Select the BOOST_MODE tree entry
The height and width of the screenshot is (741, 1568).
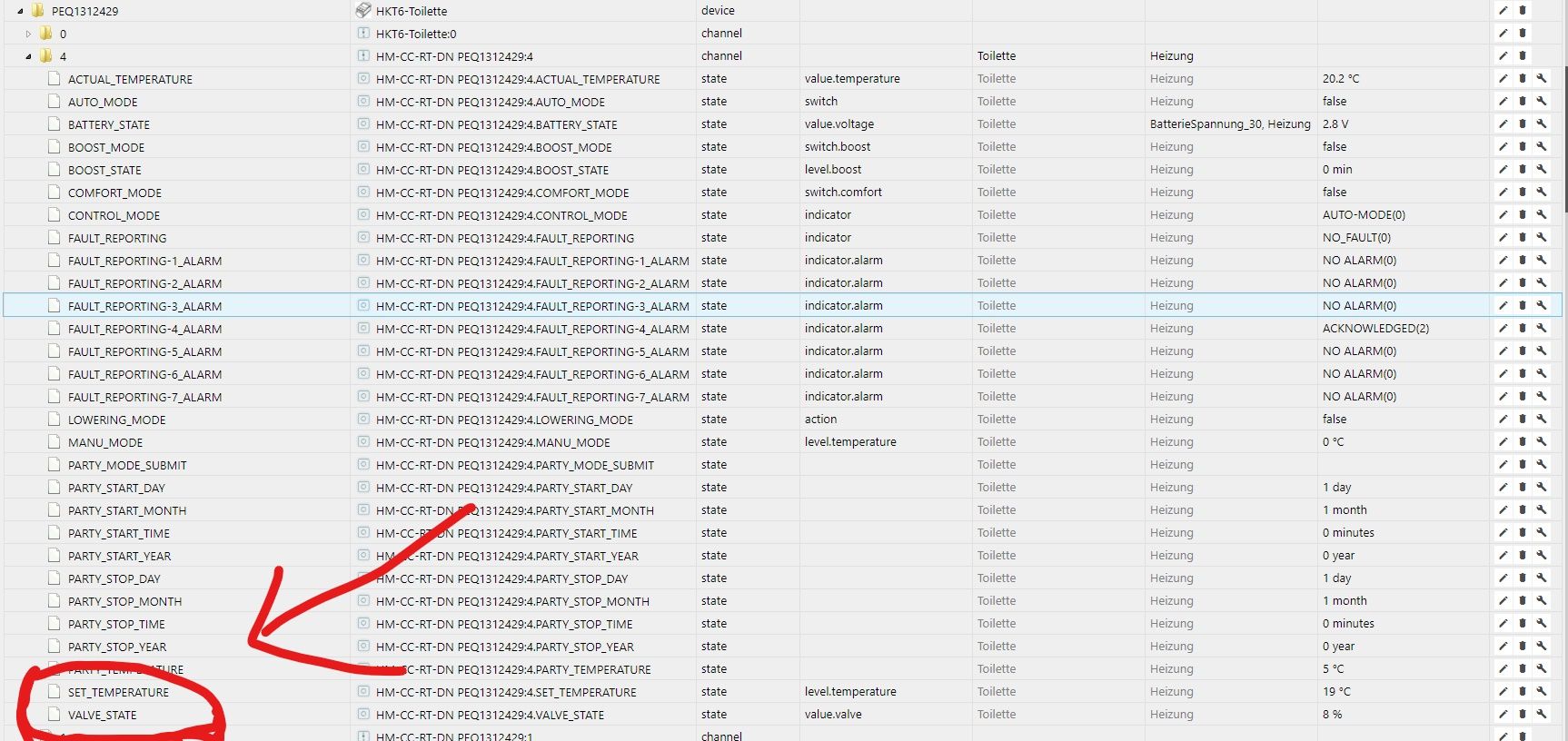click(105, 147)
